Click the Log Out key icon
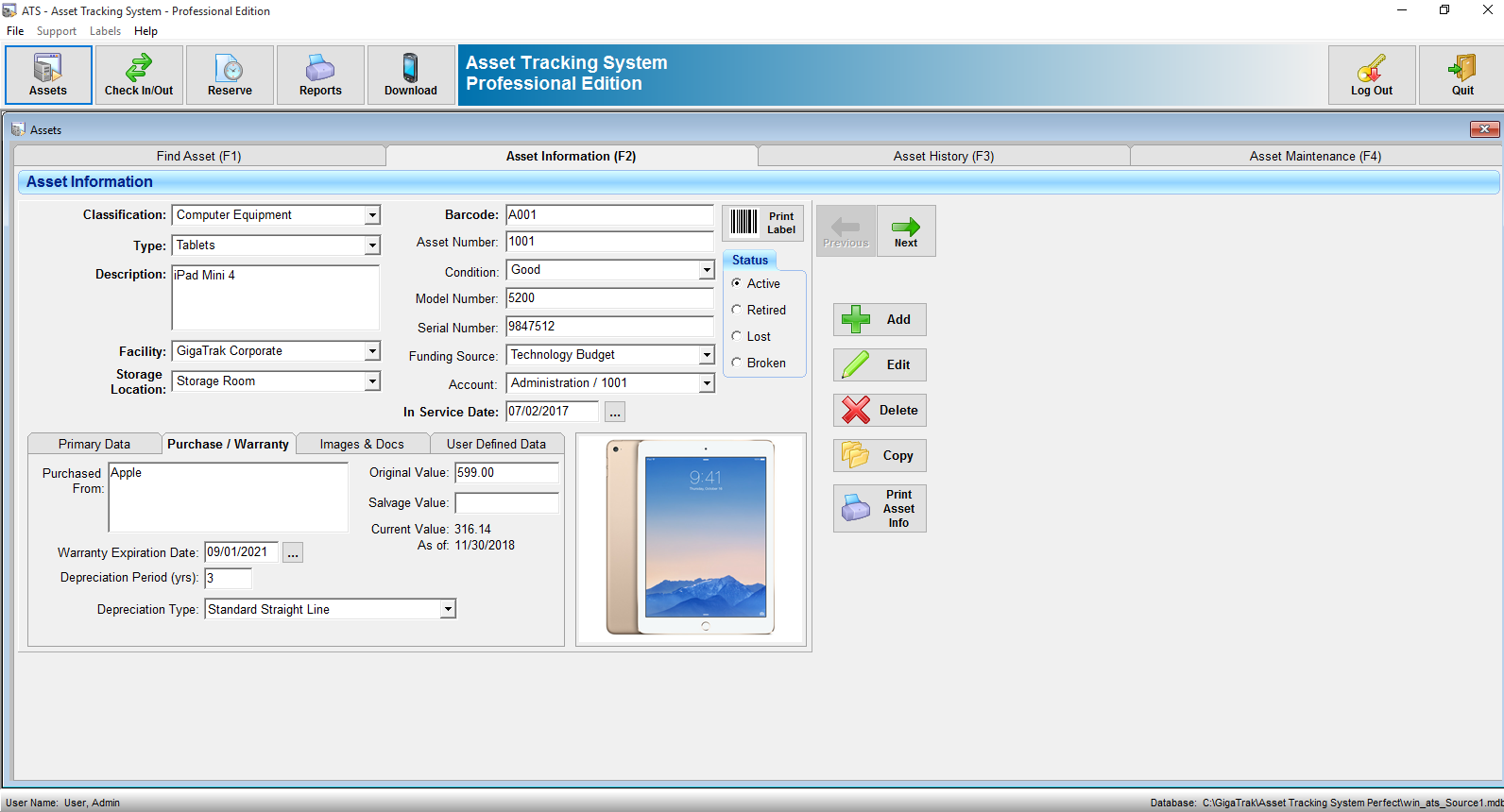The width and height of the screenshot is (1504, 812). pyautogui.click(x=1372, y=69)
